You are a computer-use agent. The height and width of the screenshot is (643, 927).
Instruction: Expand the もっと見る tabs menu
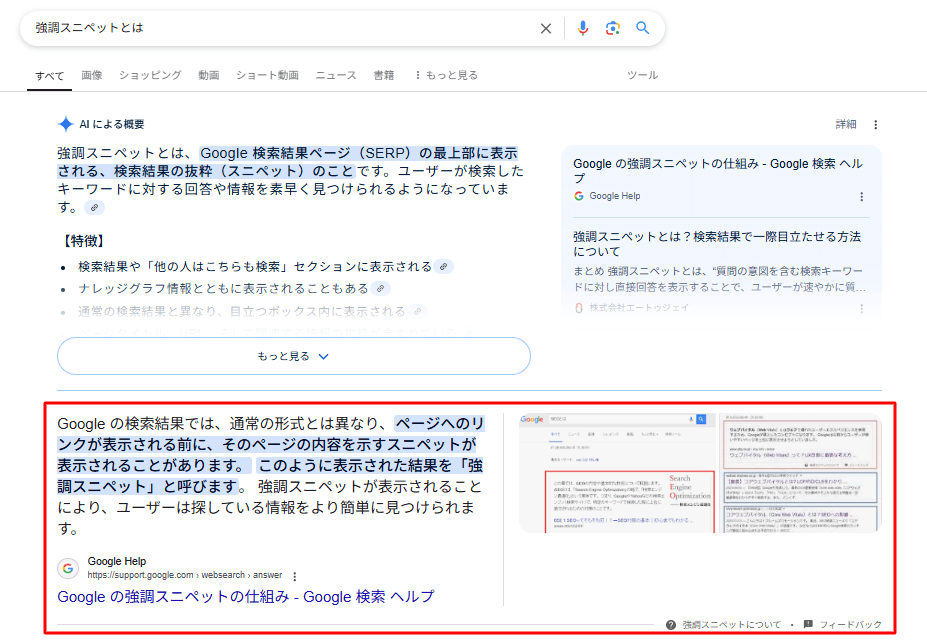pos(447,75)
